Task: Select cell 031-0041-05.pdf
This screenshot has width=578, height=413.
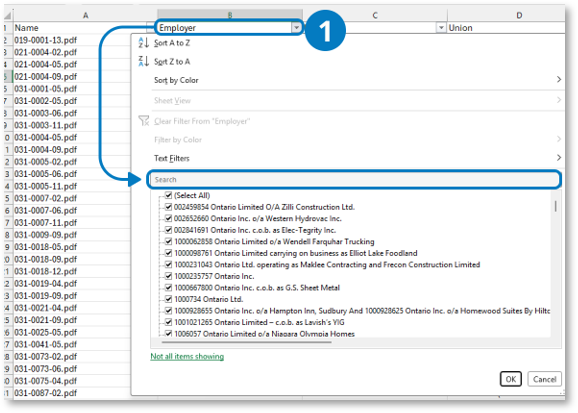Action: click(x=72, y=344)
